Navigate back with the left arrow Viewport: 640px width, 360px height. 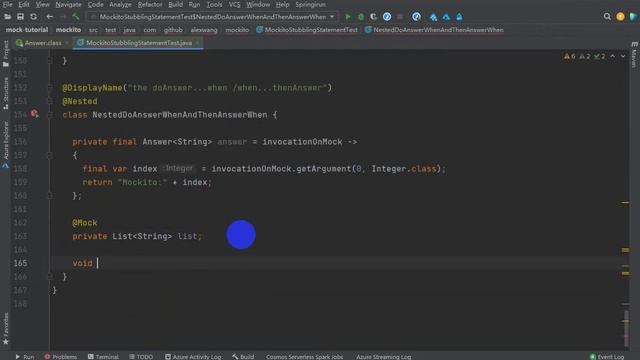pyautogui.click(x=49, y=17)
